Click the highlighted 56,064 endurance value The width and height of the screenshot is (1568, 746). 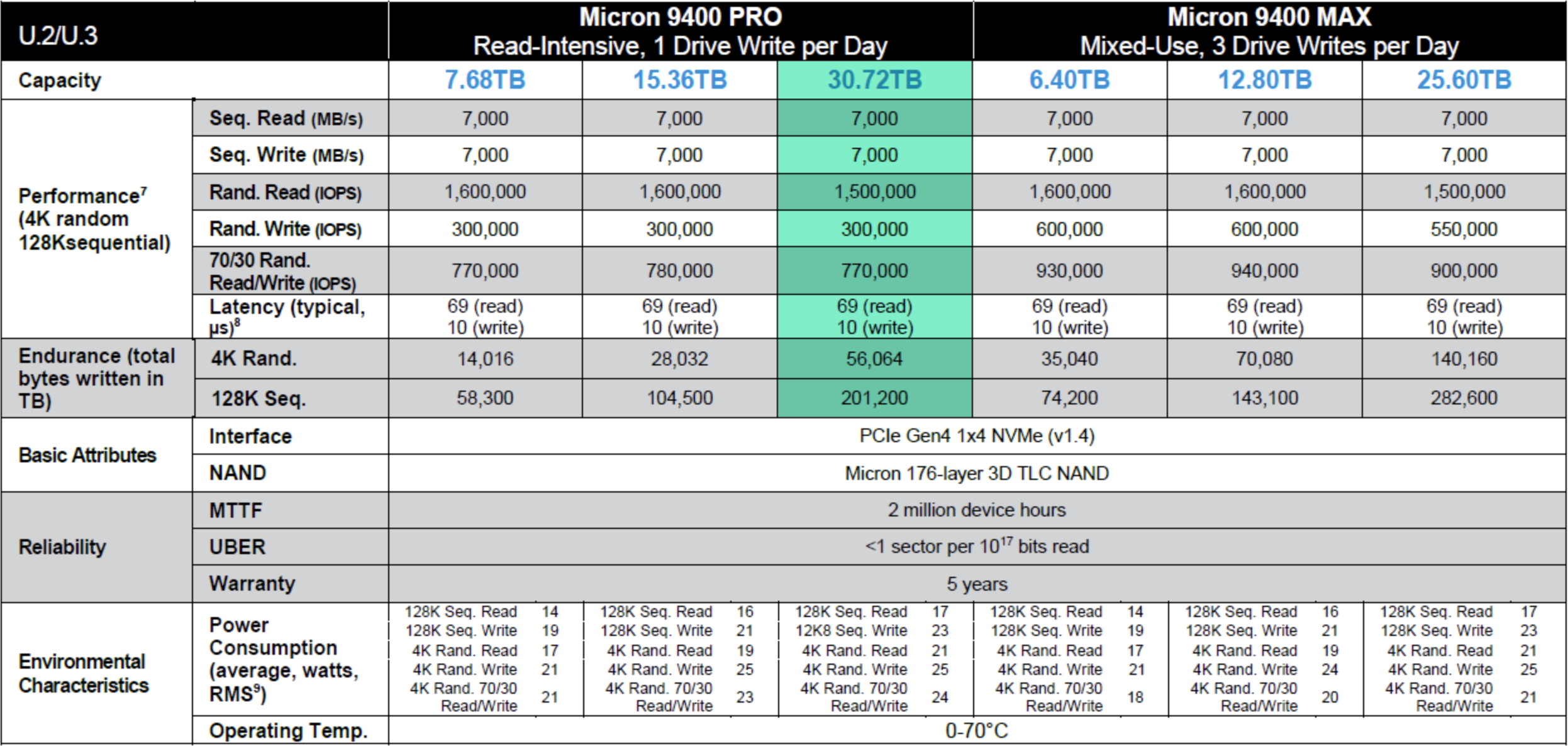click(874, 359)
